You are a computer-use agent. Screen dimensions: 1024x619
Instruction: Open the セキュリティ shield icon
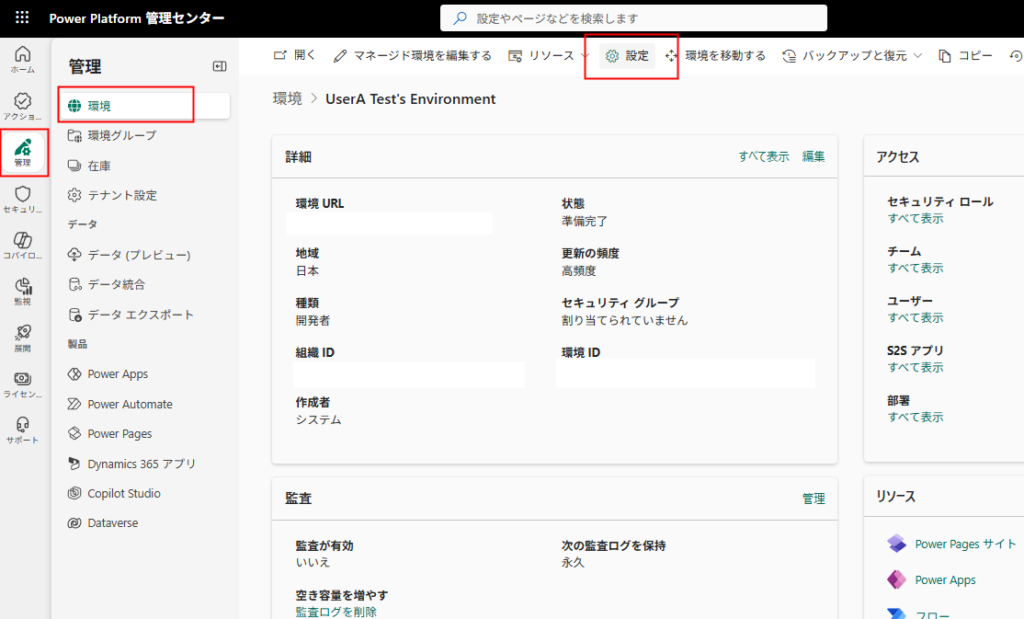click(22, 199)
